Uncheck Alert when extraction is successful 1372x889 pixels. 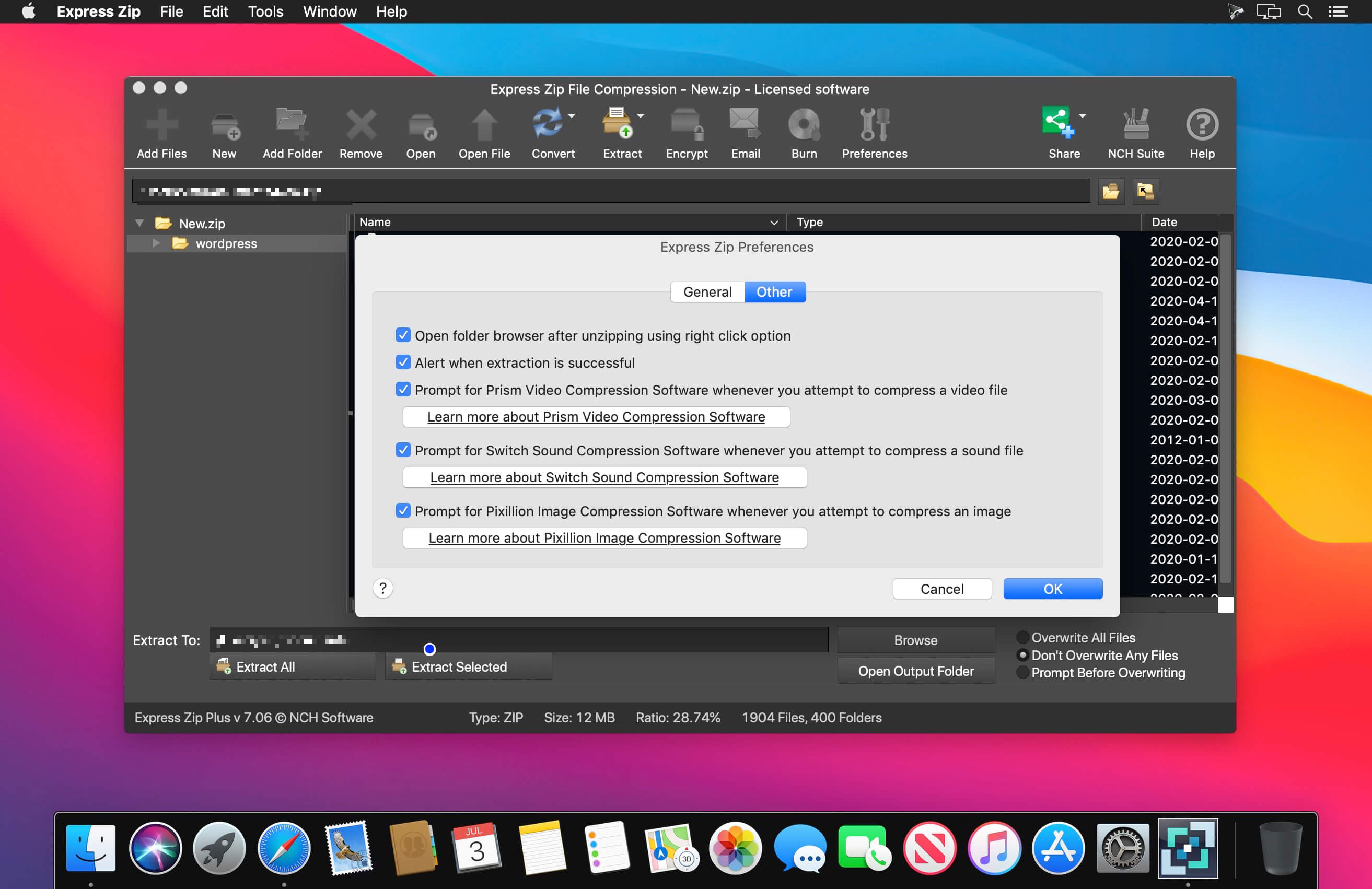[403, 362]
